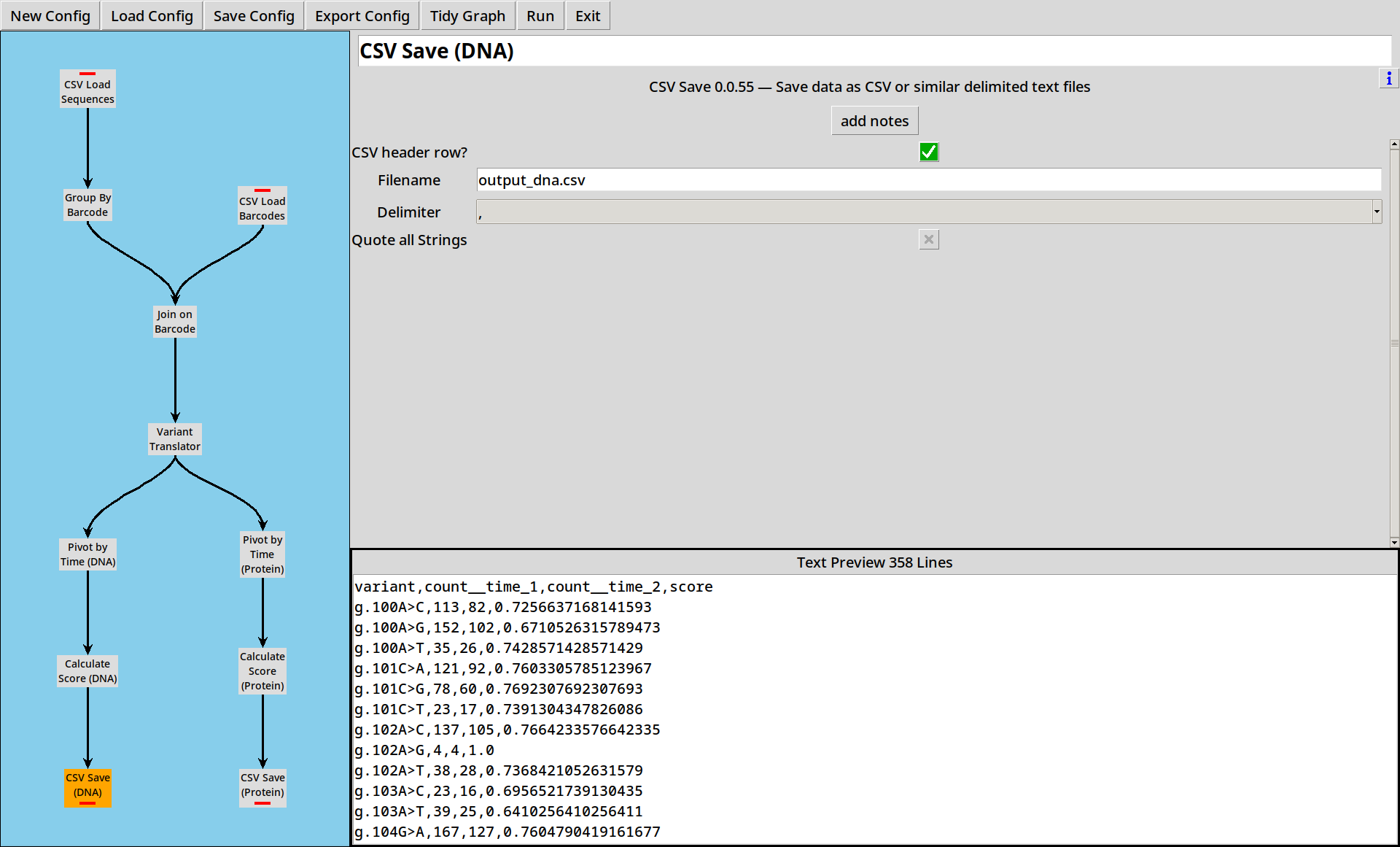The width and height of the screenshot is (1400, 847).
Task: Select the highlighted CSV Save (DNA) node
Action: [87, 788]
